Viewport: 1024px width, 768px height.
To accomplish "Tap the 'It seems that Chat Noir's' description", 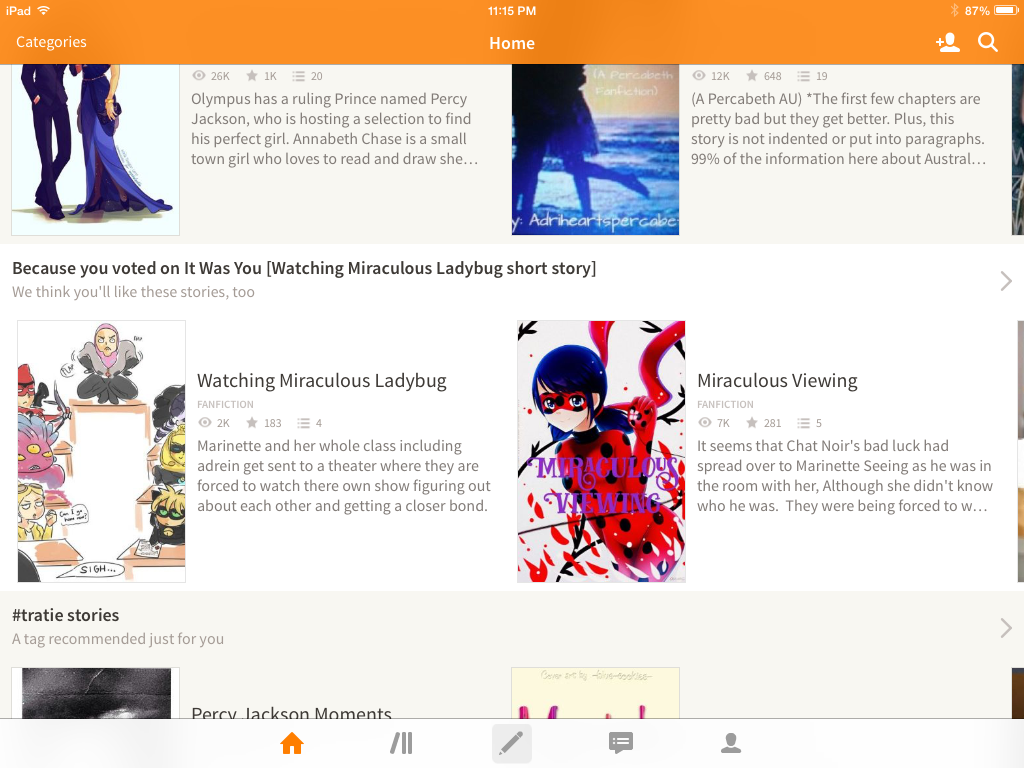I will (x=845, y=475).
